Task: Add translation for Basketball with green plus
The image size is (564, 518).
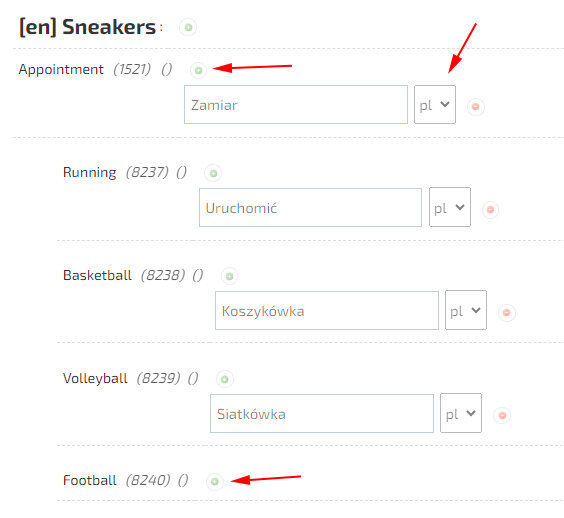Action: (229, 276)
